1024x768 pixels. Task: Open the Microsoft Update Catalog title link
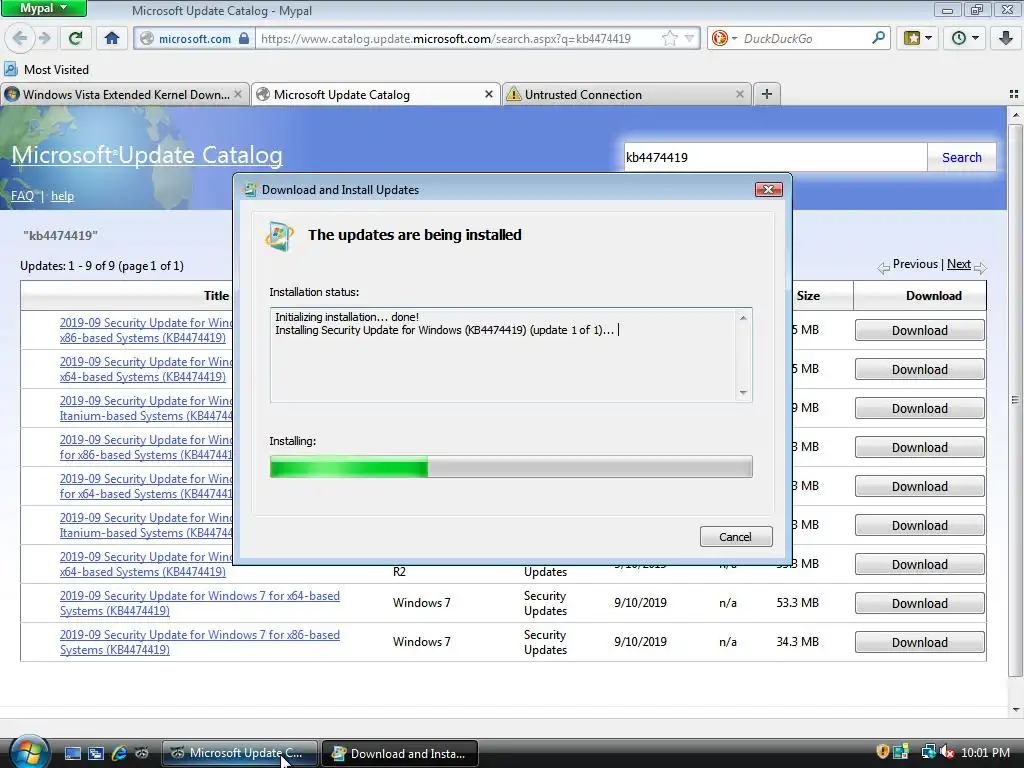coord(147,155)
